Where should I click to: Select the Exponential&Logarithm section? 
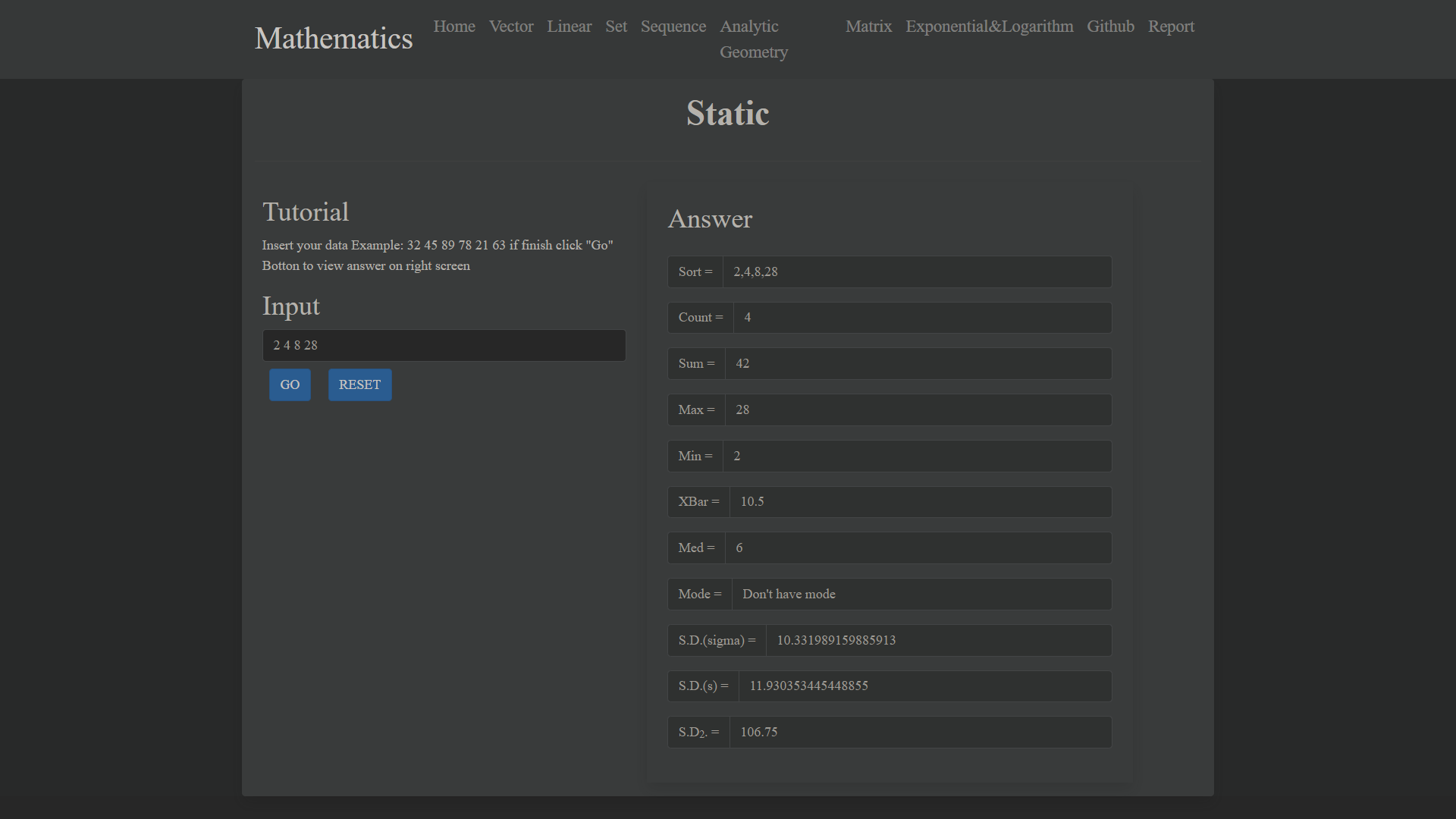pyautogui.click(x=989, y=26)
